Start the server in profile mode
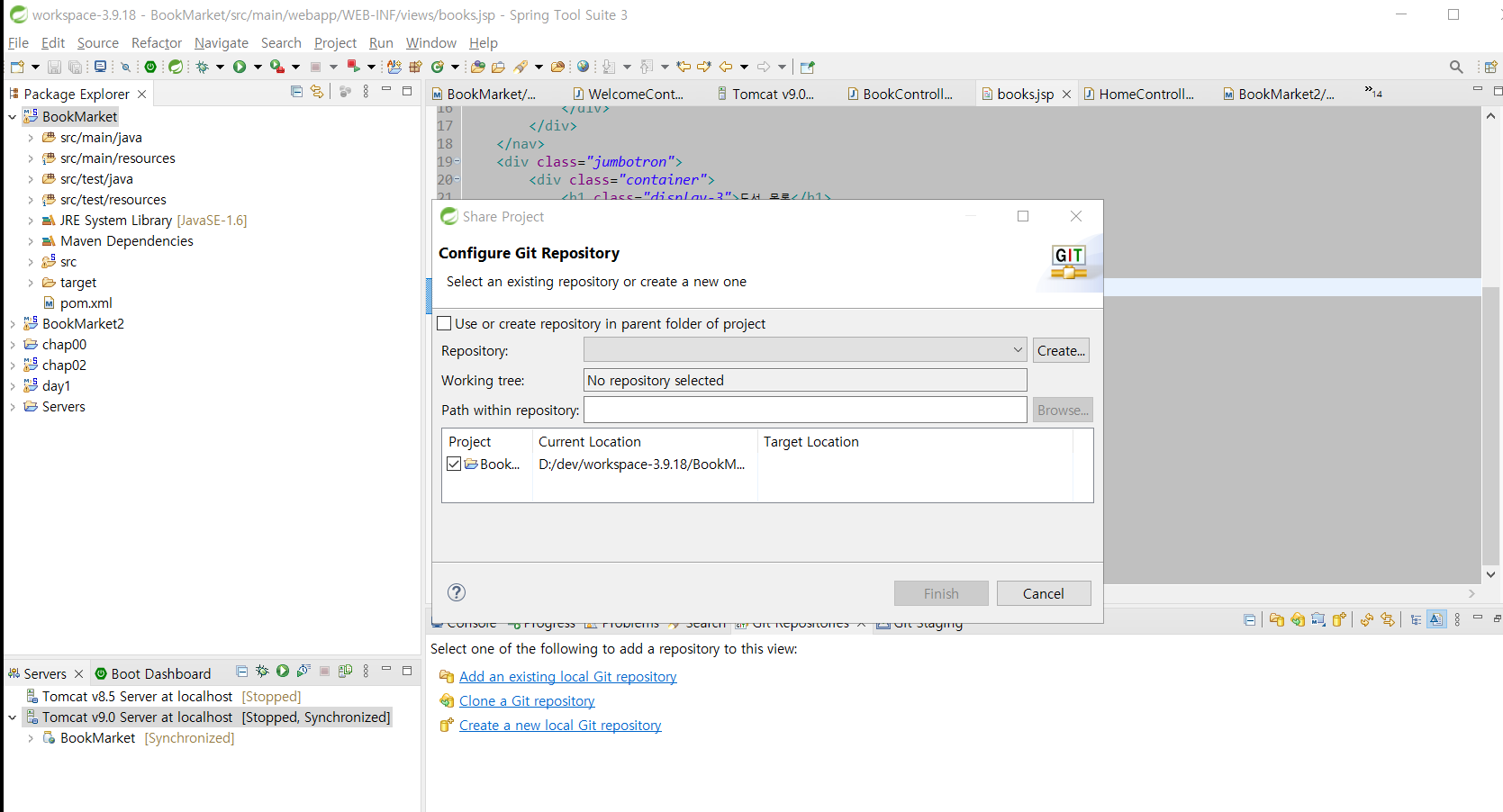The image size is (1503, 812). [x=303, y=671]
